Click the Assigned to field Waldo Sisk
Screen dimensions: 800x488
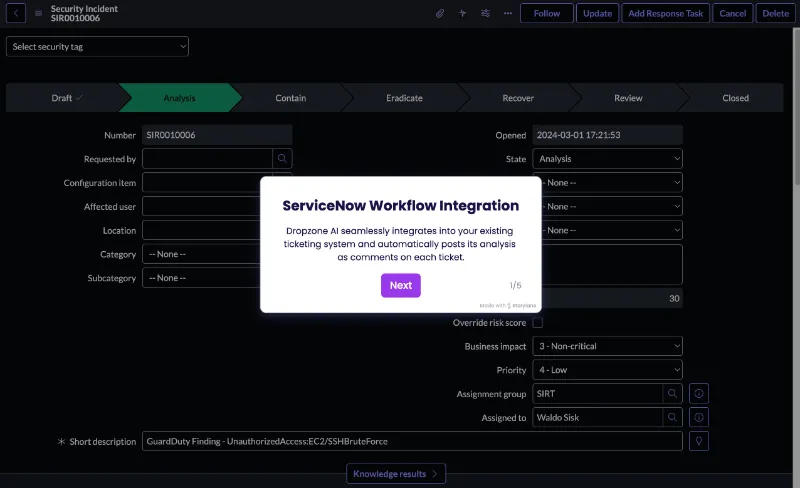pyautogui.click(x=597, y=418)
